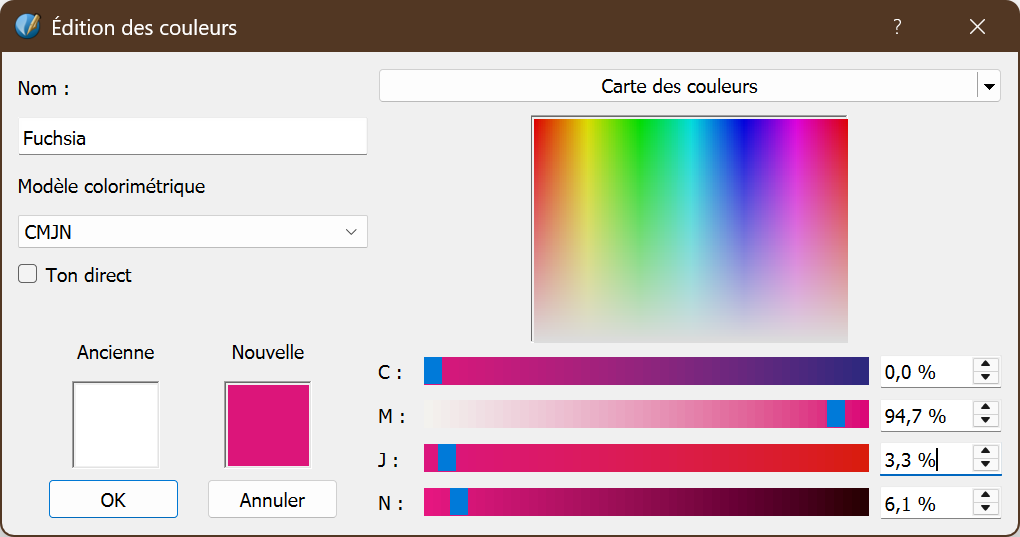
Task: Click the Nouvelle fuchsia color swatch
Action: click(268, 425)
